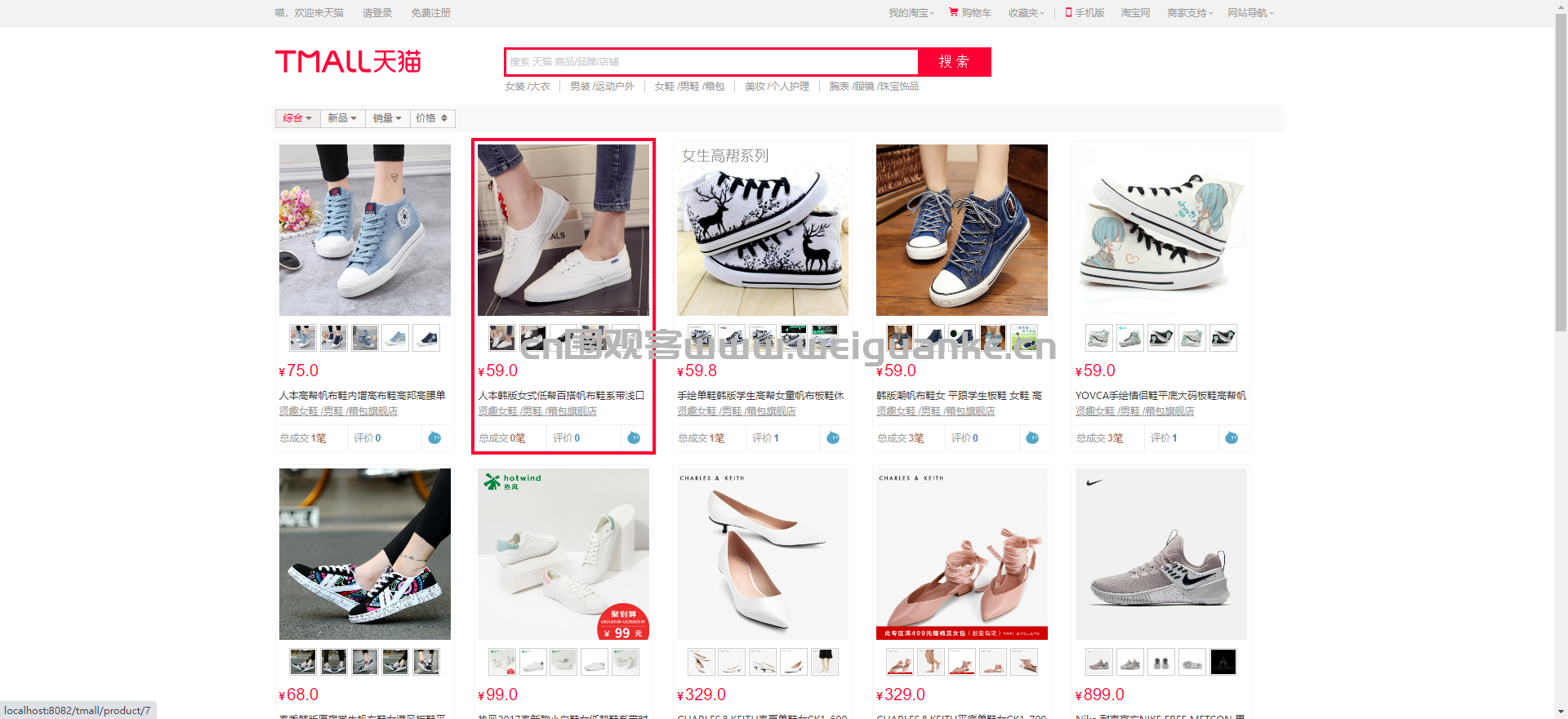Screen dimensions: 1568x719
Task: Expand the 商家支持 dropdown
Action: pyautogui.click(x=1190, y=13)
